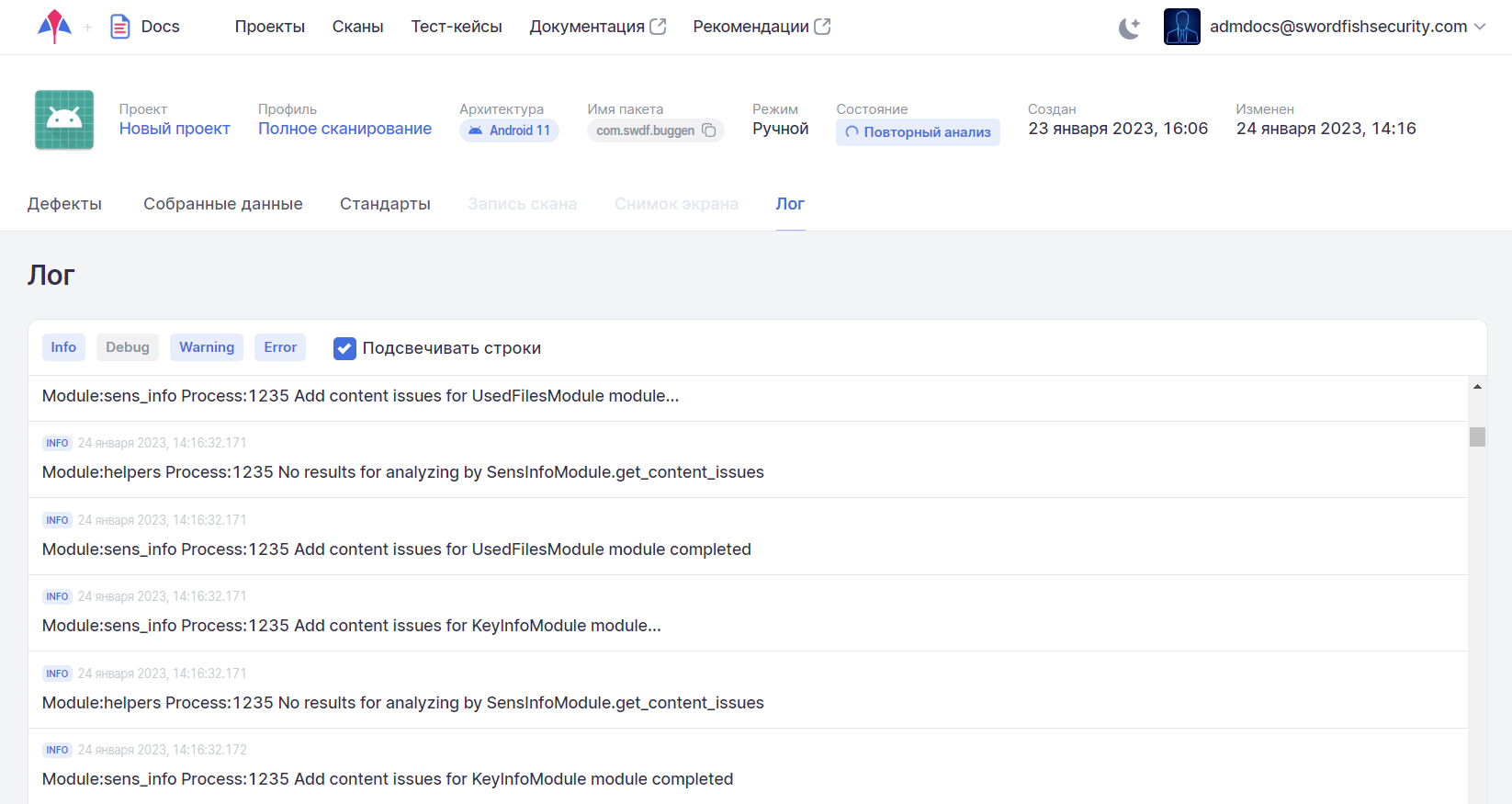Click the user avatar image
Screen dimensions: 1512x804
[x=1181, y=27]
